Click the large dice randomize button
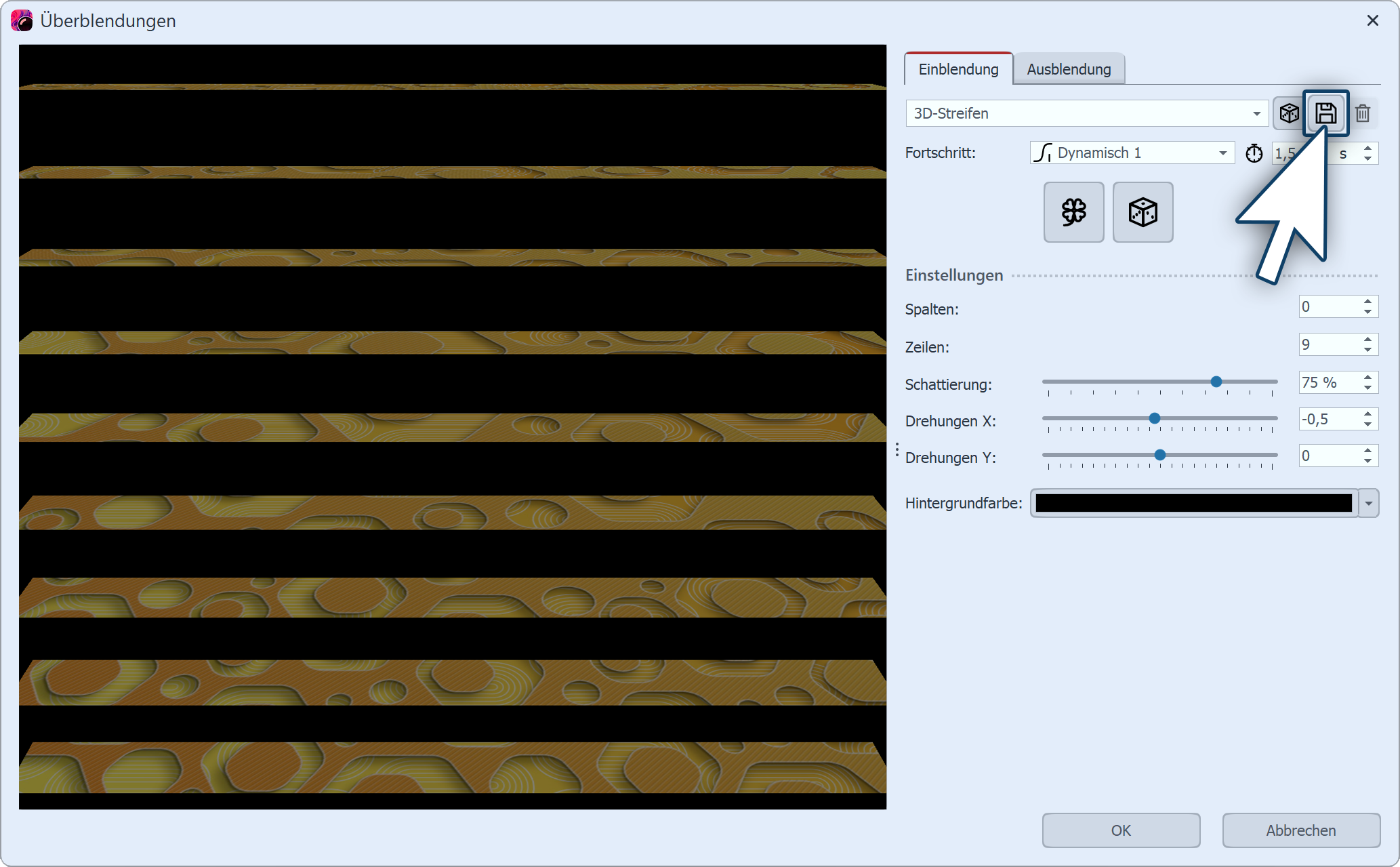 (1142, 212)
